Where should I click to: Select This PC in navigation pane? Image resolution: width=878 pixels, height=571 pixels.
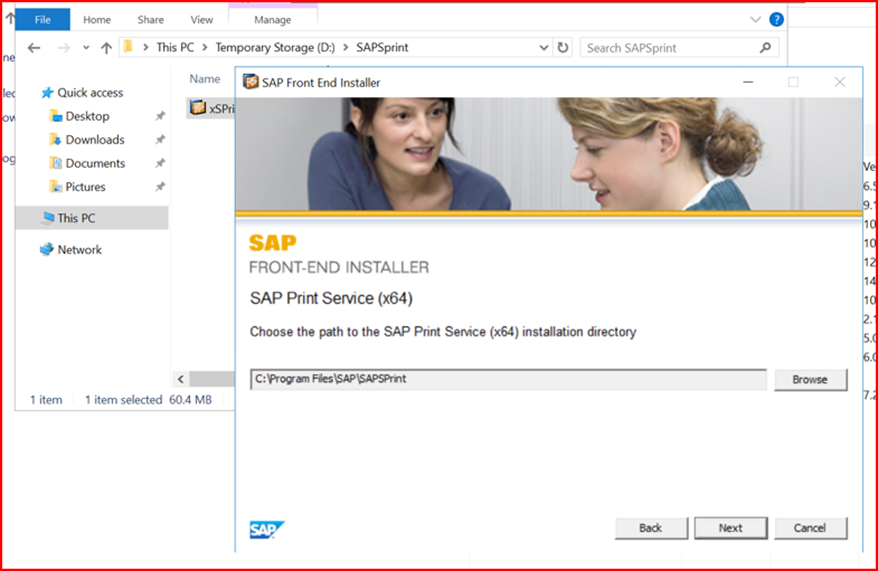pyautogui.click(x=92, y=218)
